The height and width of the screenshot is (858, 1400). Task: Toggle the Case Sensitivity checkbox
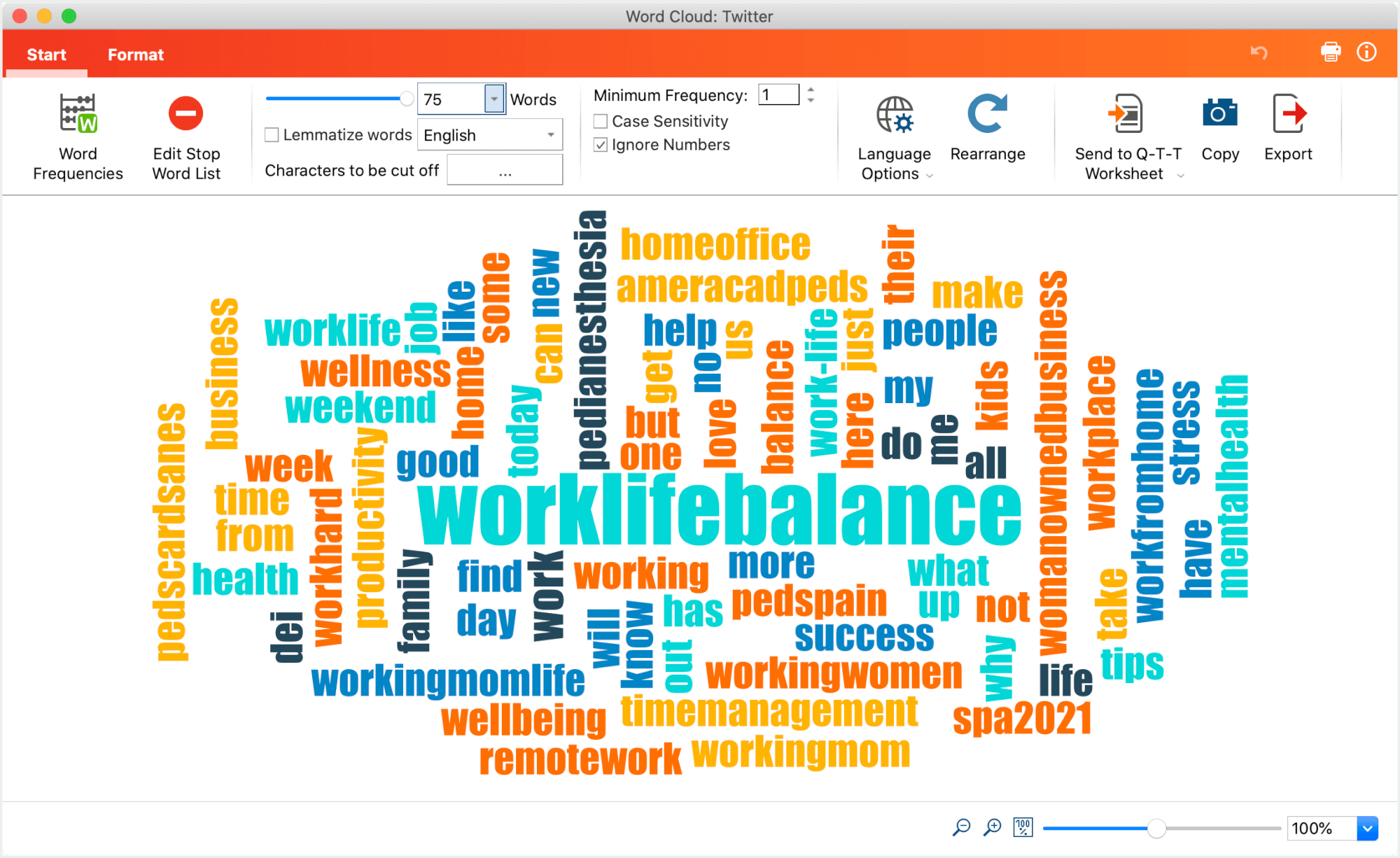click(600, 120)
